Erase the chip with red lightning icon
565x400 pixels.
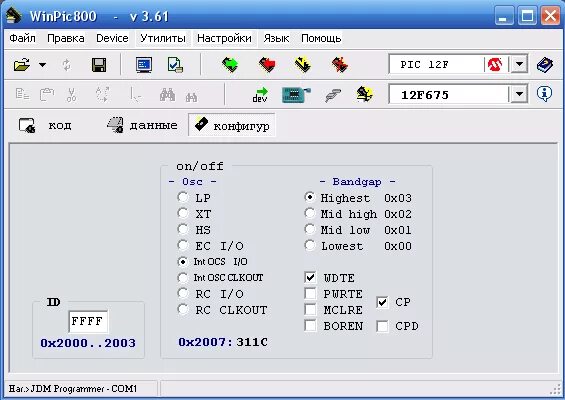point(339,65)
